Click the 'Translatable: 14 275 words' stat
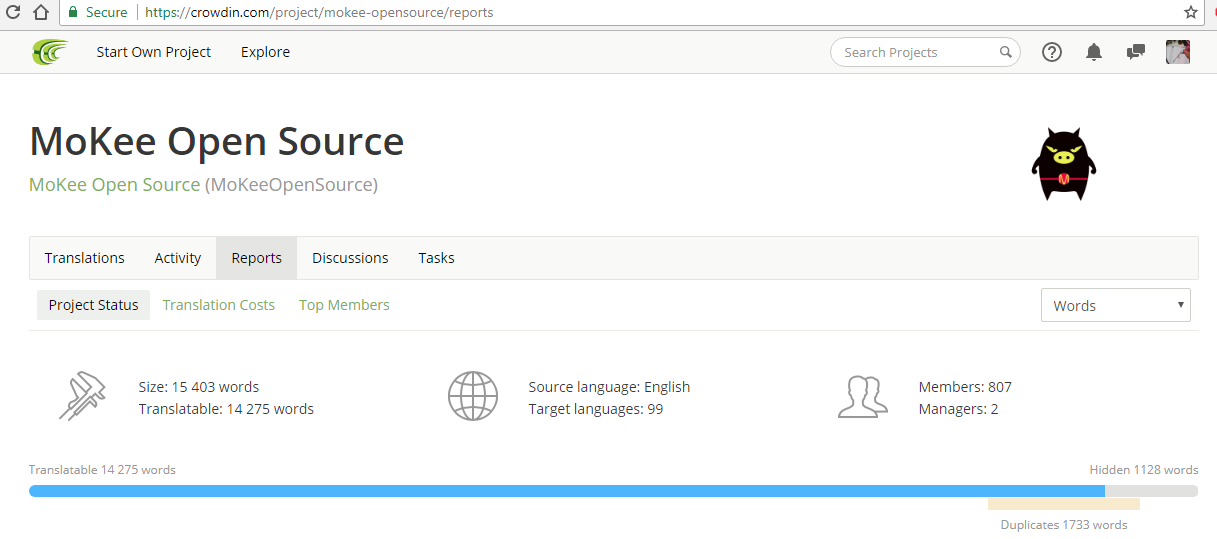The image size is (1217, 539). tap(226, 409)
